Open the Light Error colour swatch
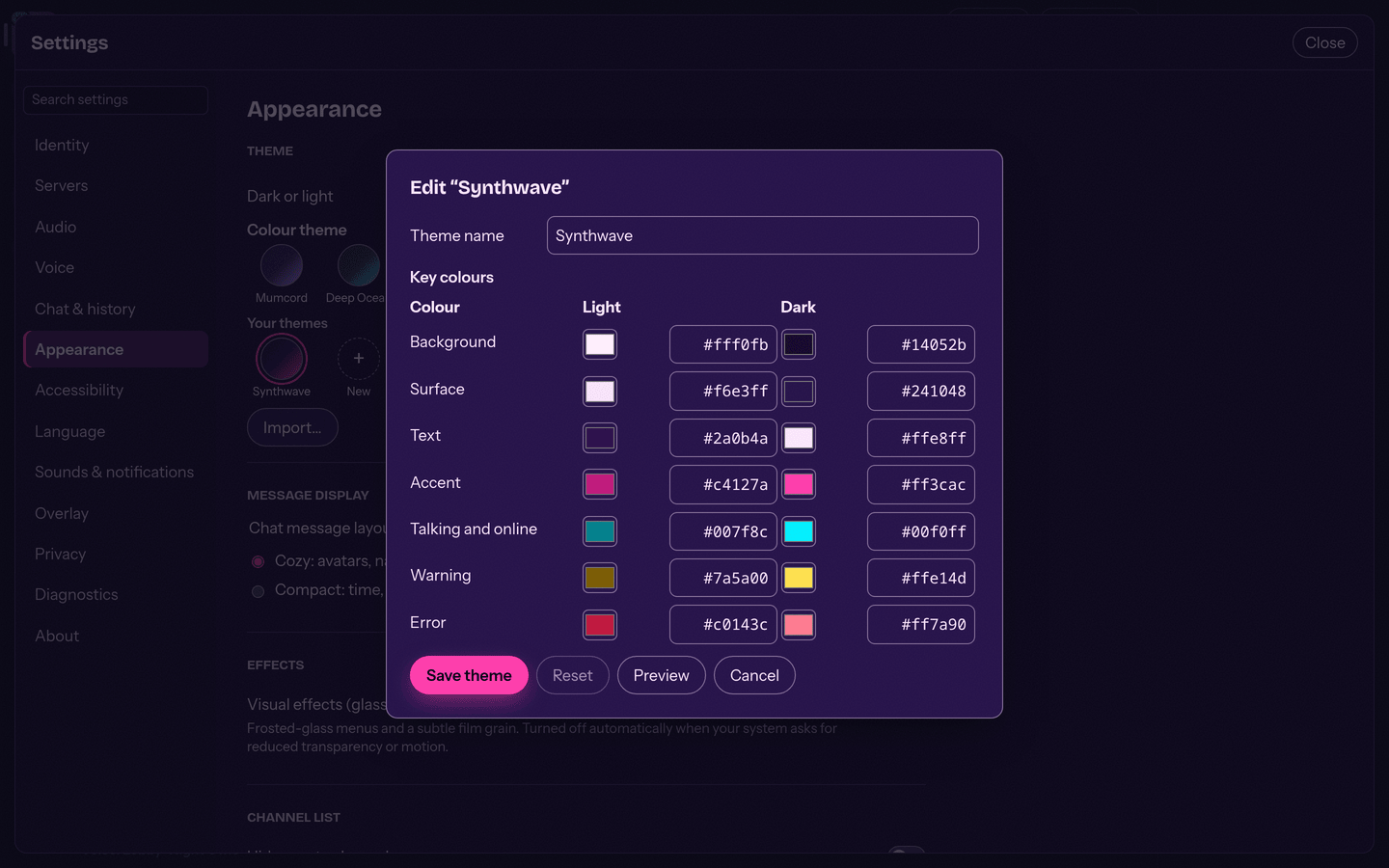This screenshot has width=1389, height=868. point(600,624)
